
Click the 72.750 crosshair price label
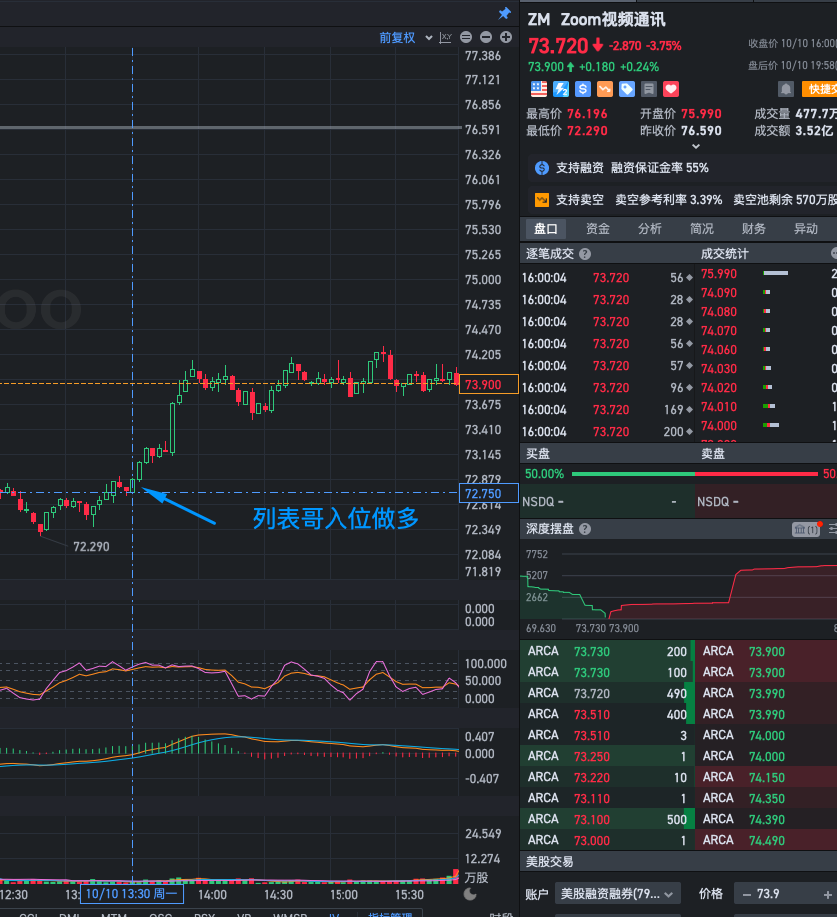click(489, 494)
